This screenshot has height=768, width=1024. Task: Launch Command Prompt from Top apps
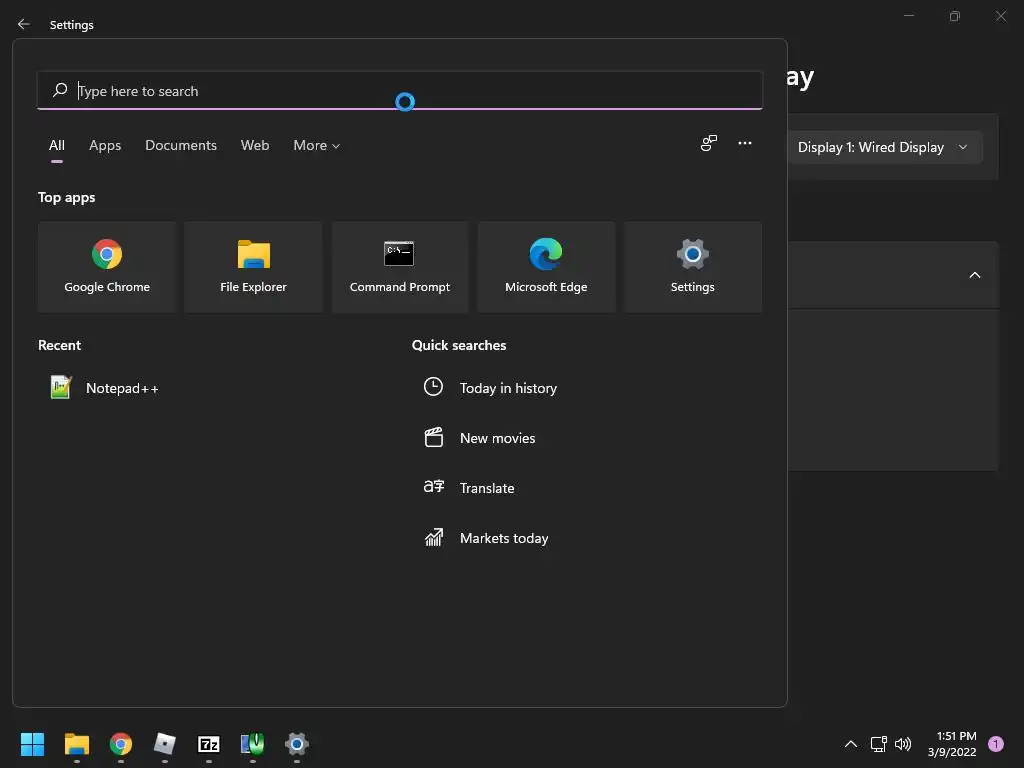click(x=400, y=267)
